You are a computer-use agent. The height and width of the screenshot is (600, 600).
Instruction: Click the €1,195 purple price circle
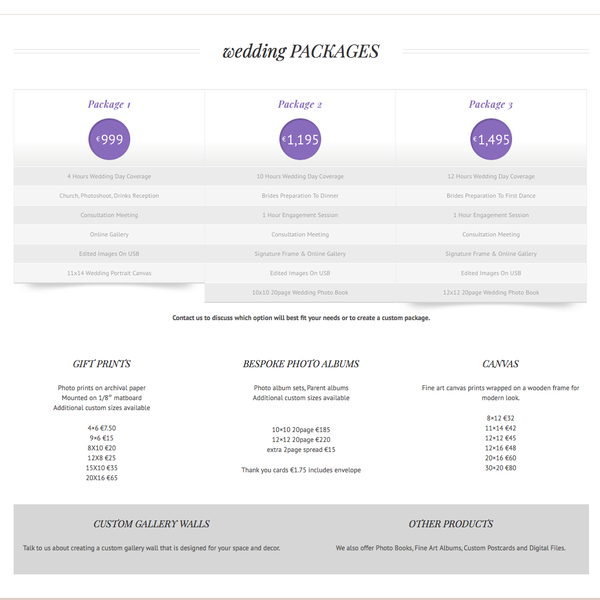click(300, 139)
